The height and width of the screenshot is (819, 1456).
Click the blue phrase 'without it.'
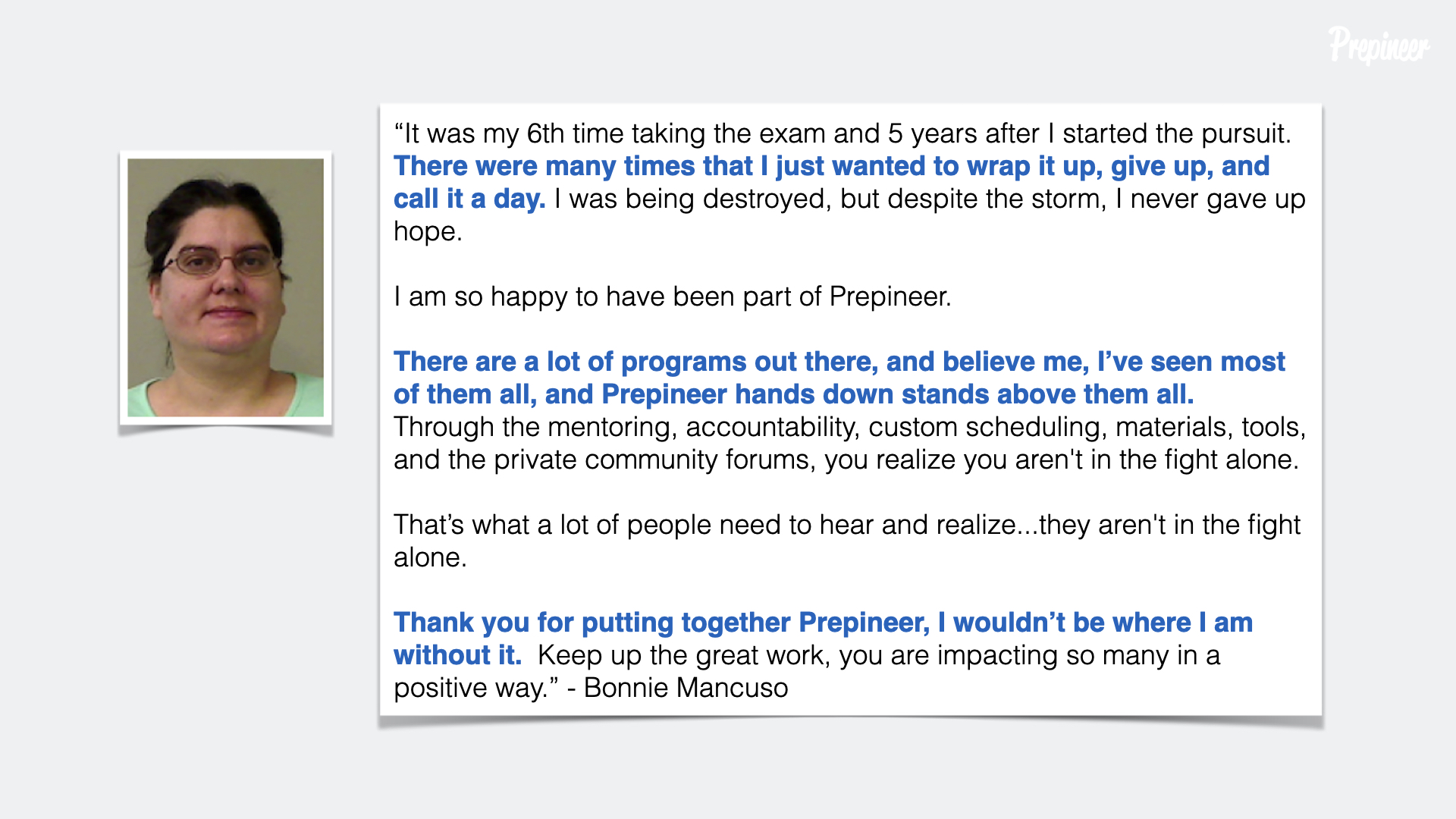[x=458, y=655]
